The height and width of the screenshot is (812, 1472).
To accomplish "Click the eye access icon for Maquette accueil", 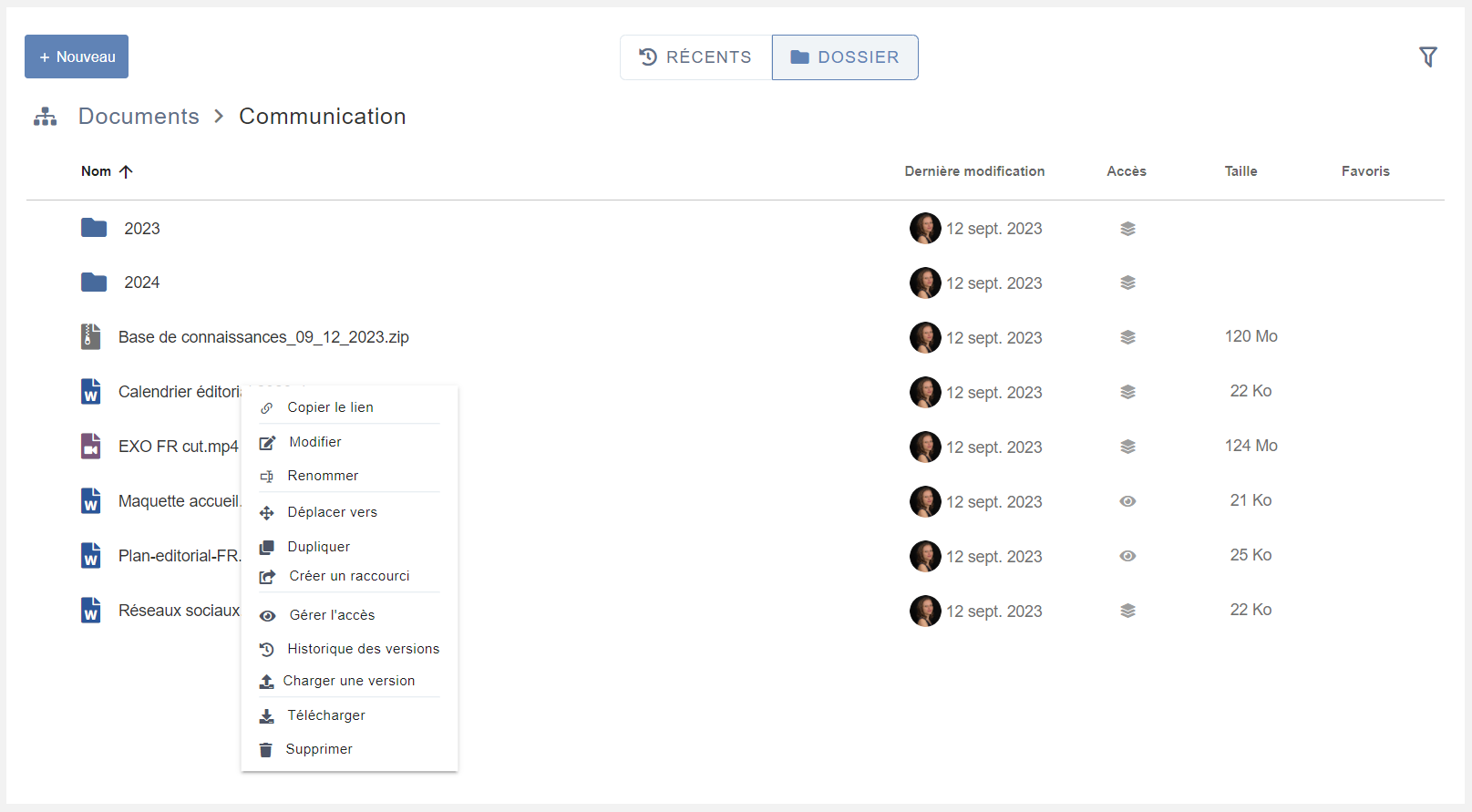I will (x=1127, y=501).
